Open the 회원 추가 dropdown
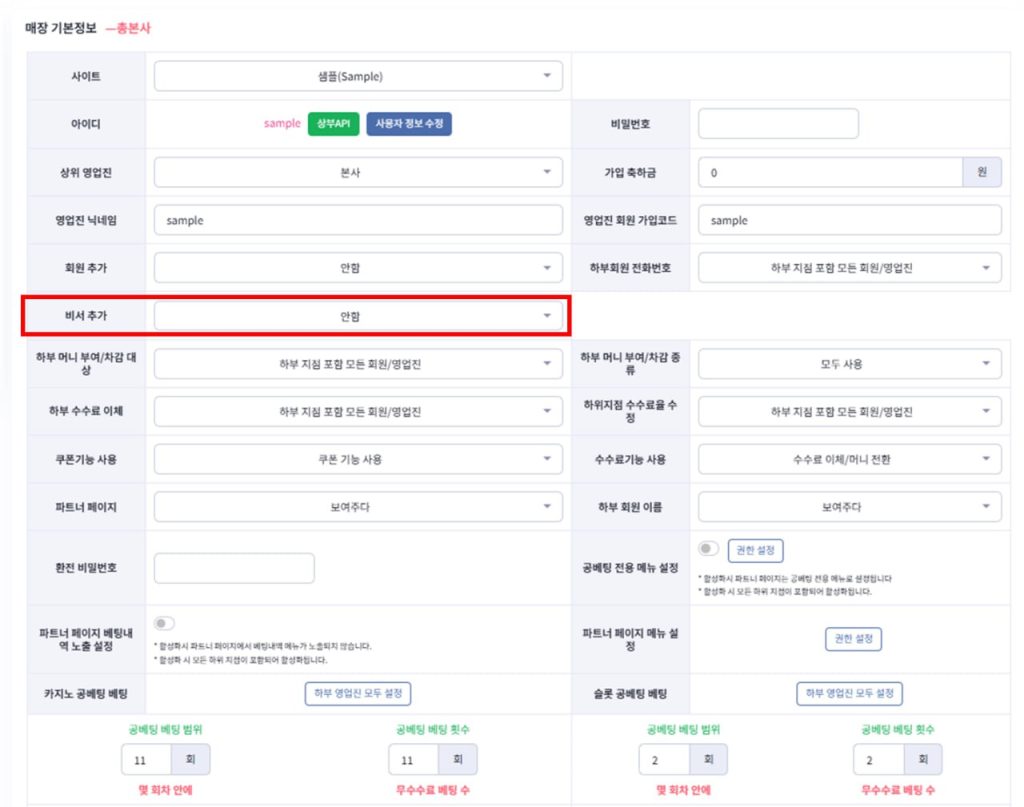The height and width of the screenshot is (807, 1024). (x=358, y=268)
